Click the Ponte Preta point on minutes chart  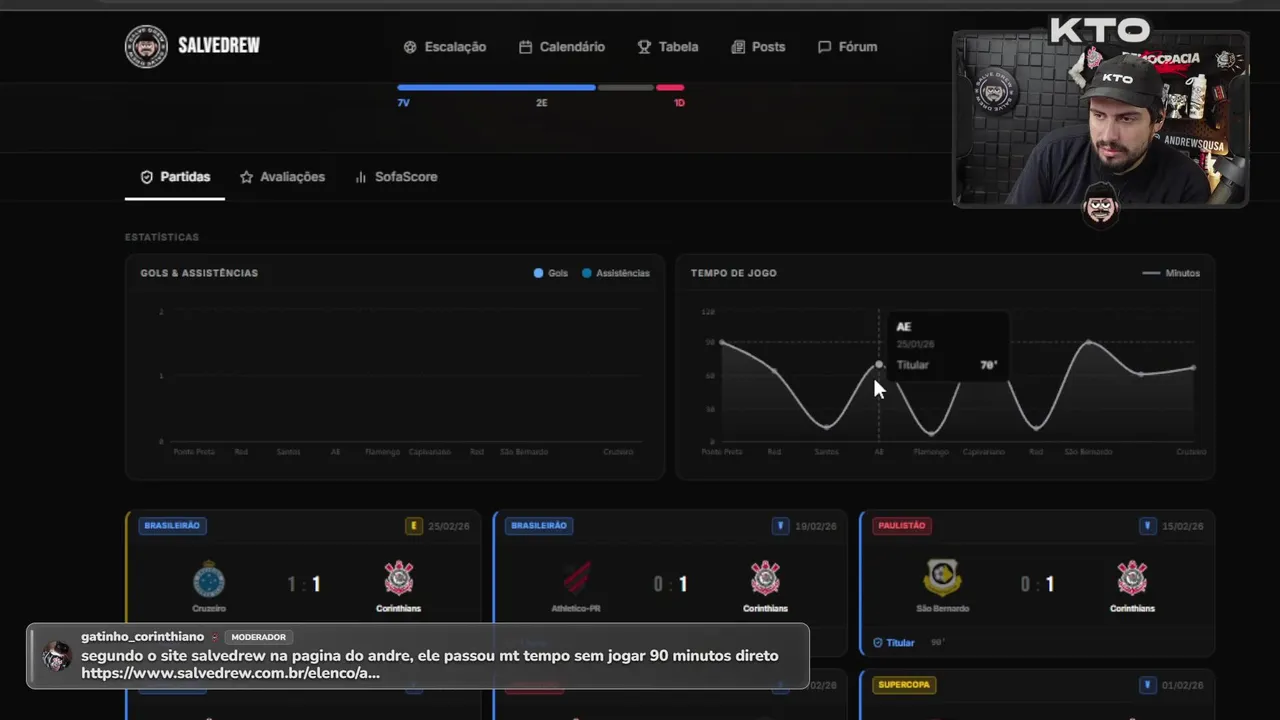click(722, 343)
